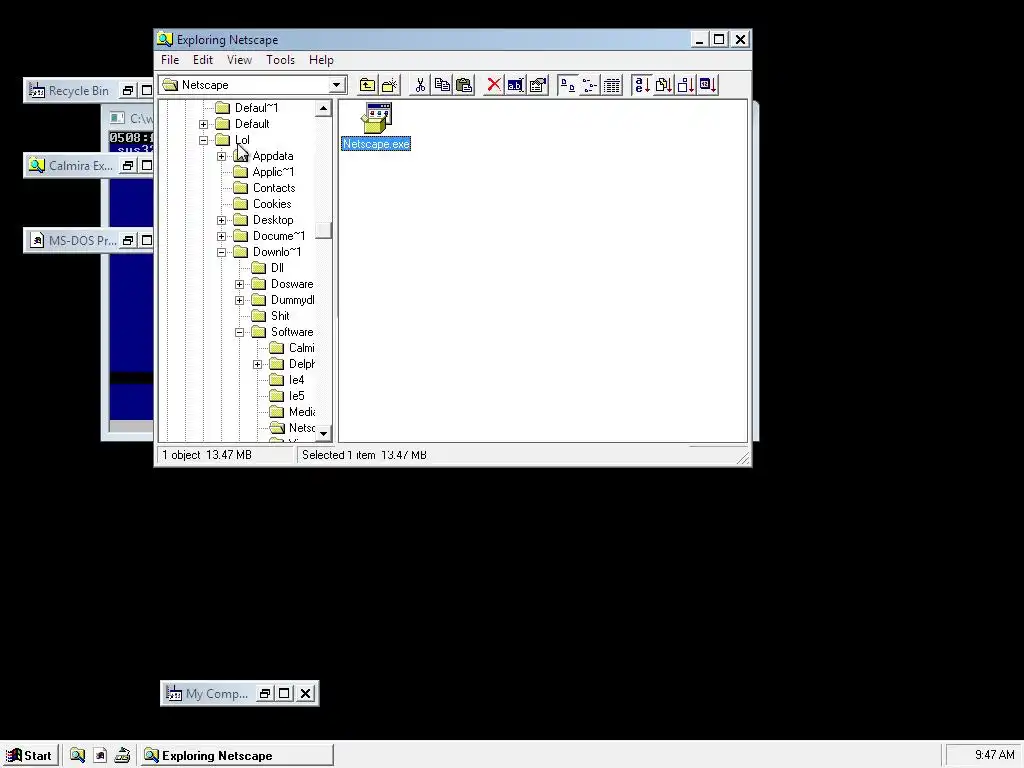Select the Contacts folder in tree
Viewport: 1024px width, 768px height.
pos(274,188)
